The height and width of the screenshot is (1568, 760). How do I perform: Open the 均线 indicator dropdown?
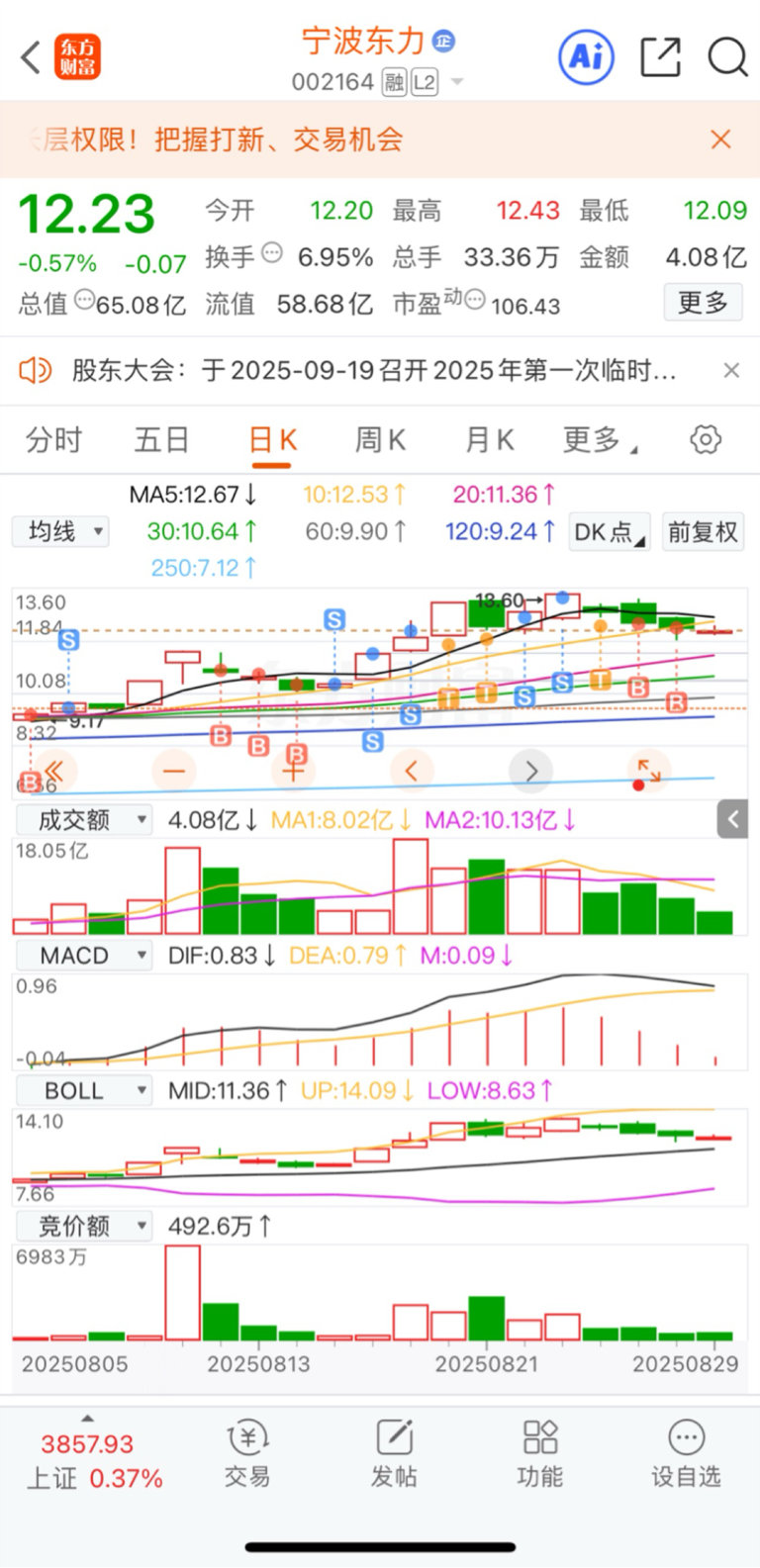tap(60, 532)
